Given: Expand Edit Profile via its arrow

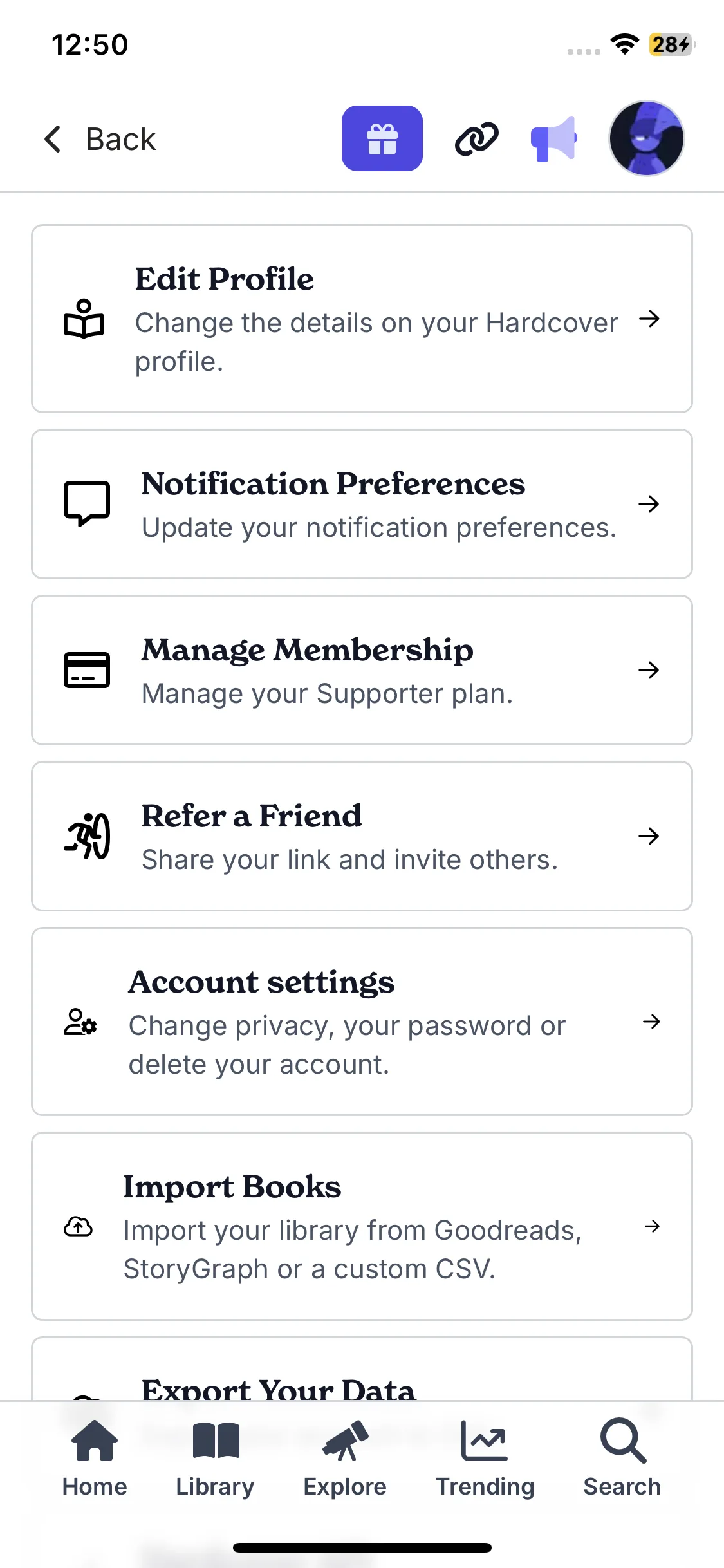Looking at the screenshot, I should [x=649, y=319].
